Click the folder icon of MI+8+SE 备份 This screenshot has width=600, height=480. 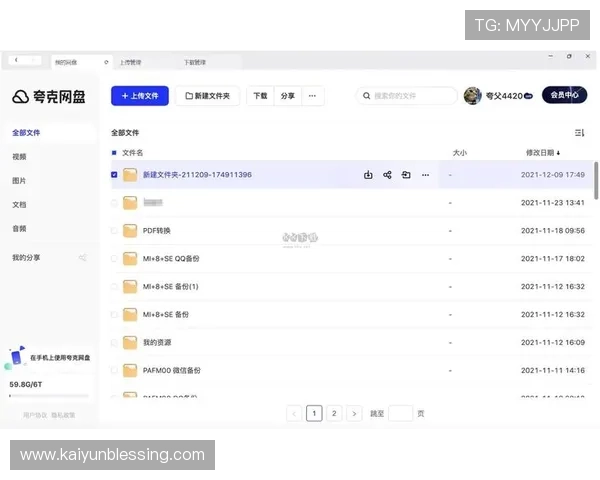coord(130,314)
